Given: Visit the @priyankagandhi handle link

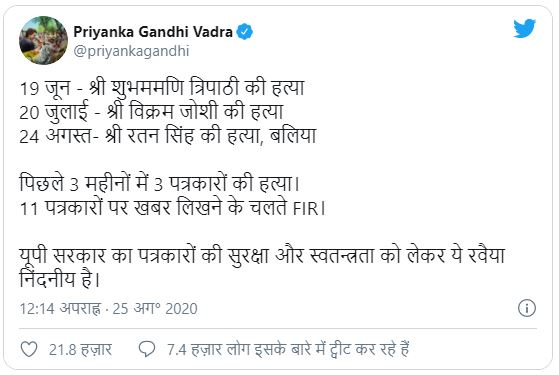Looking at the screenshot, I should coord(131,51).
